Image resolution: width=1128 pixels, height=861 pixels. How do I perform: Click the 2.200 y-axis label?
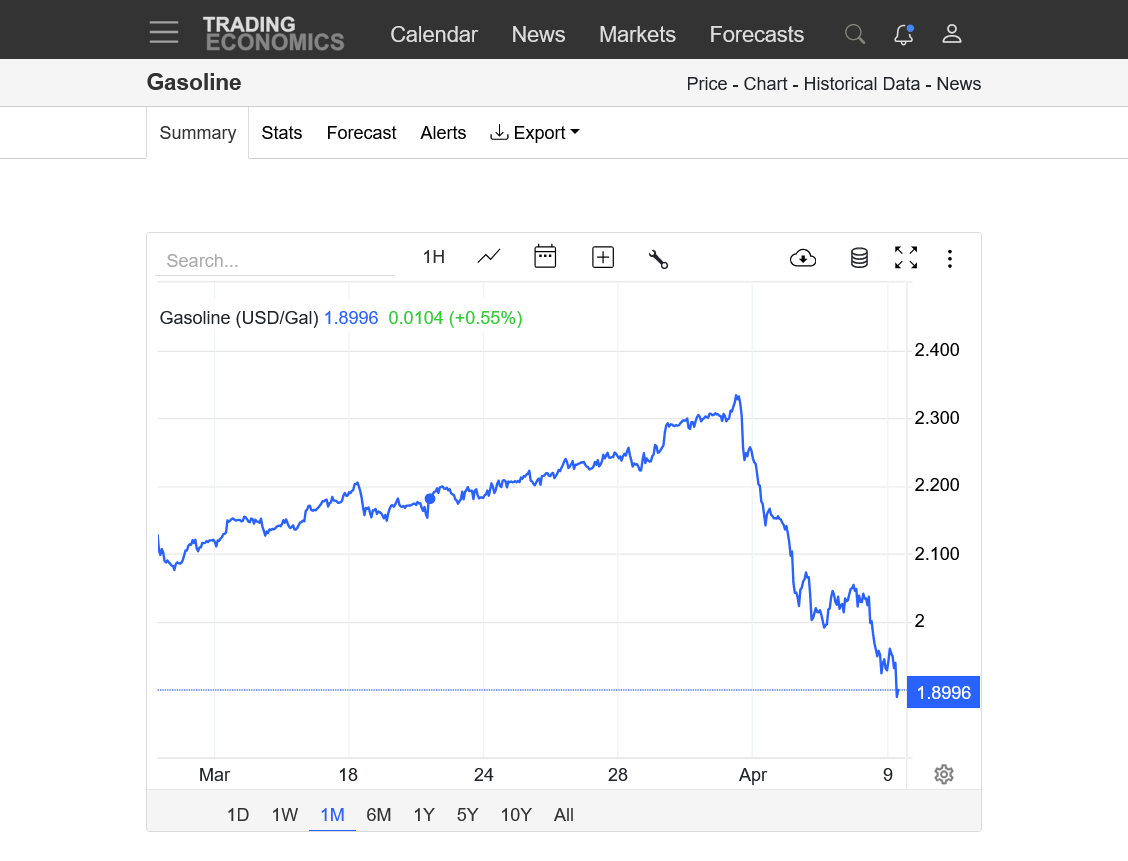[x=937, y=486]
